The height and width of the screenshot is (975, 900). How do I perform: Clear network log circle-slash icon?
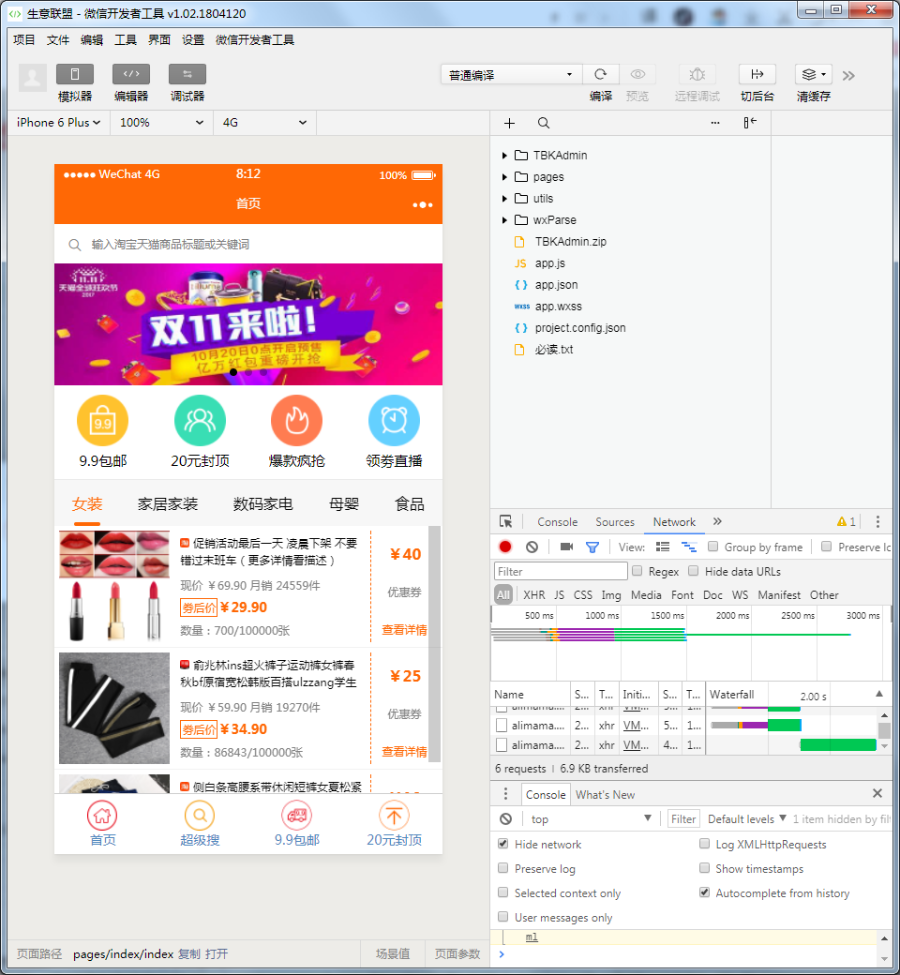[532, 547]
